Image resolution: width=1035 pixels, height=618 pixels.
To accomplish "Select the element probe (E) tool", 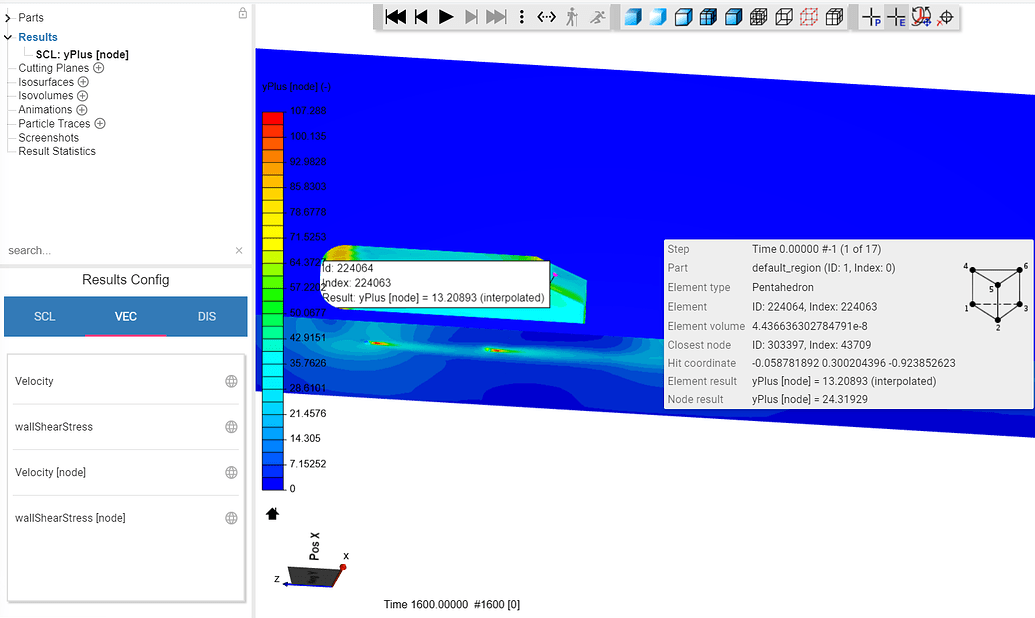I will (x=898, y=17).
